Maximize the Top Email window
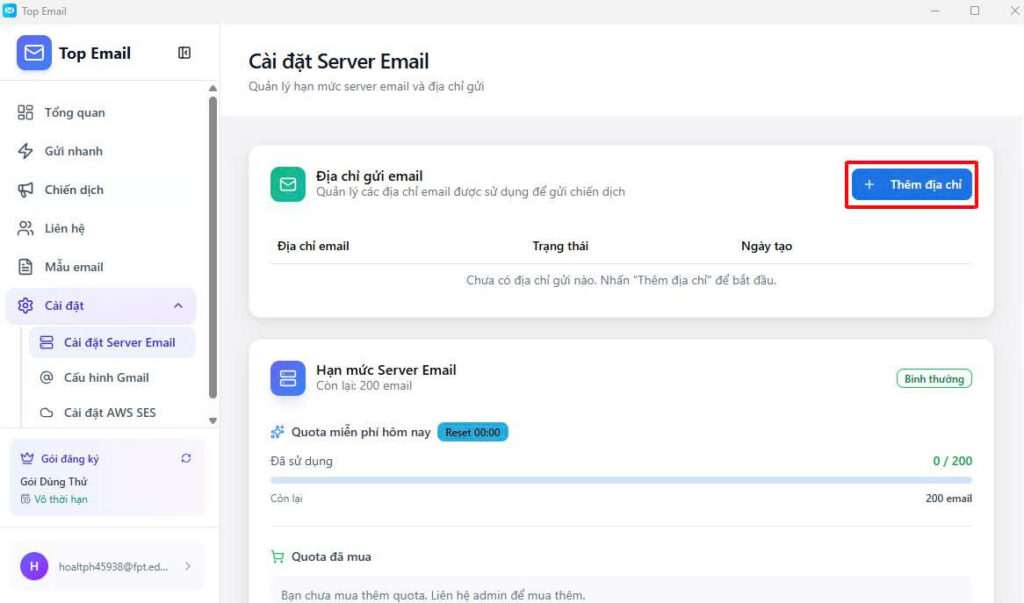 [974, 10]
